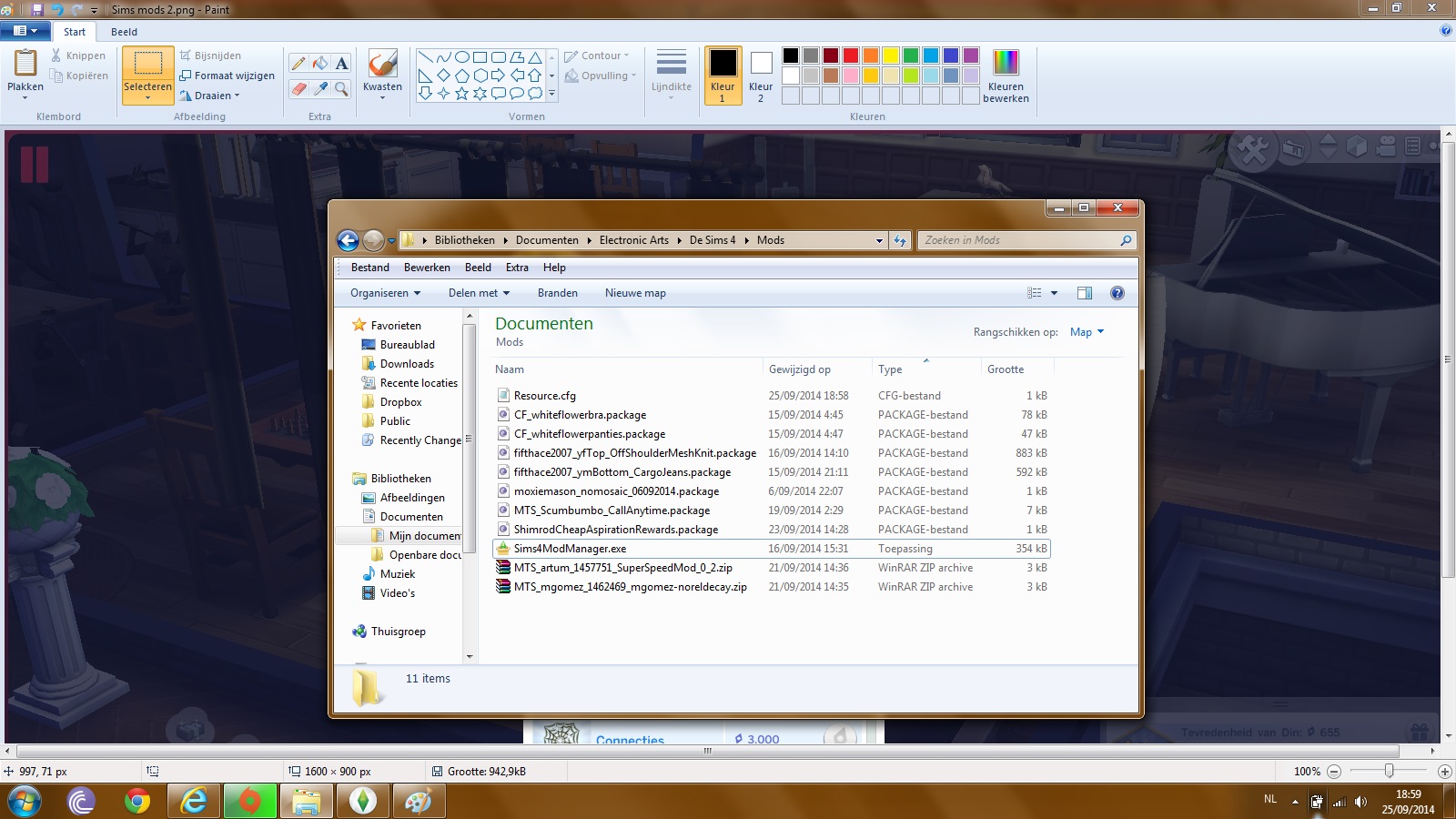Select the Fill with color bucket tool

[x=319, y=63]
